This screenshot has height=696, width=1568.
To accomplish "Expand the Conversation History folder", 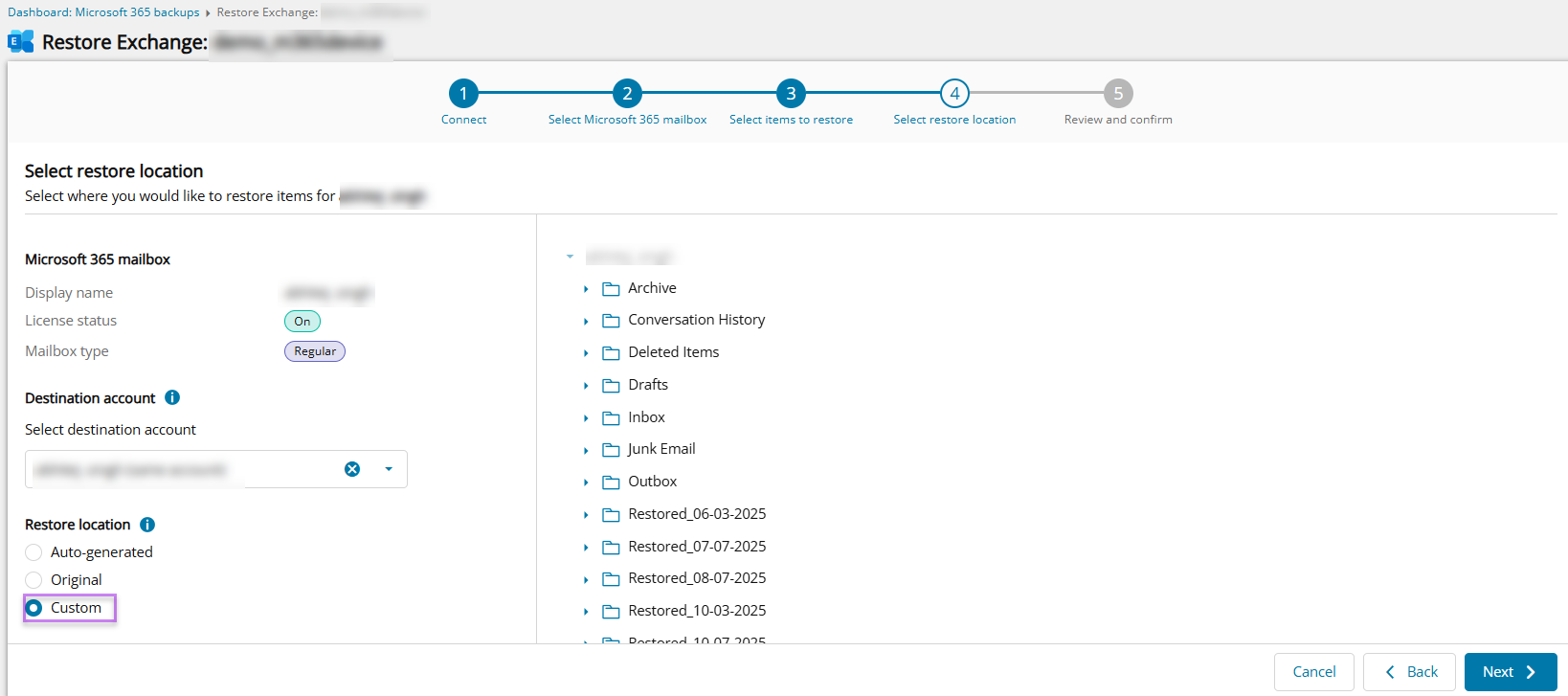I will coord(586,321).
